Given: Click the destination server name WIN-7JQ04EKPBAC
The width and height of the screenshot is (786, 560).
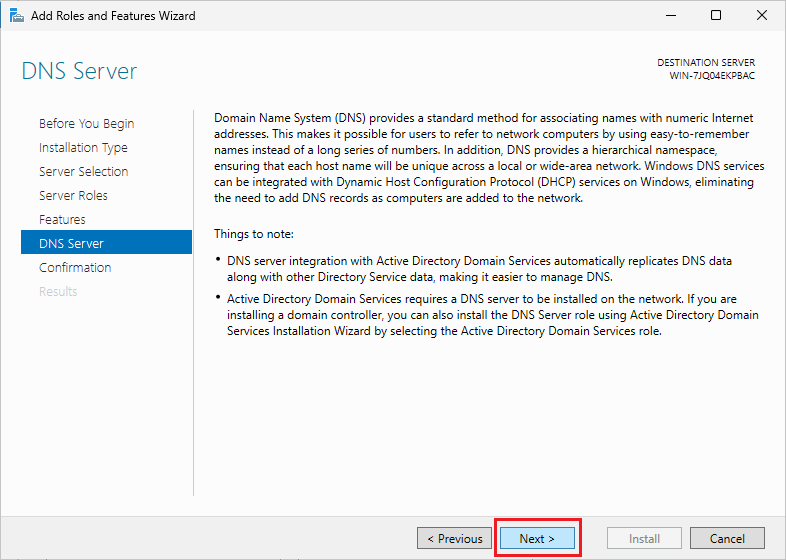Looking at the screenshot, I should click(x=712, y=76).
